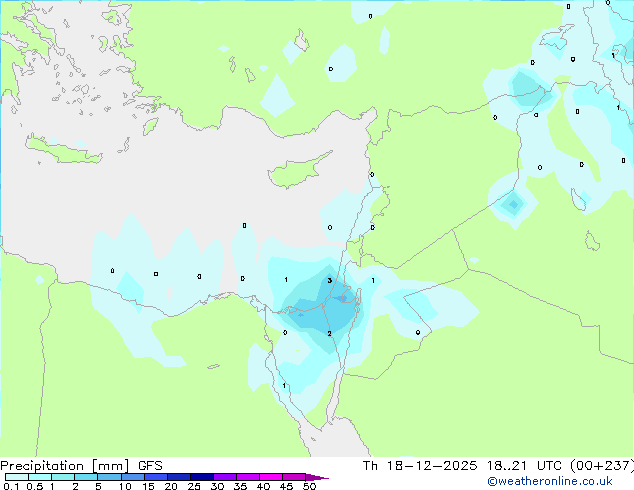
Task: Click the '35' legend scale label
Action: click(x=240, y=486)
